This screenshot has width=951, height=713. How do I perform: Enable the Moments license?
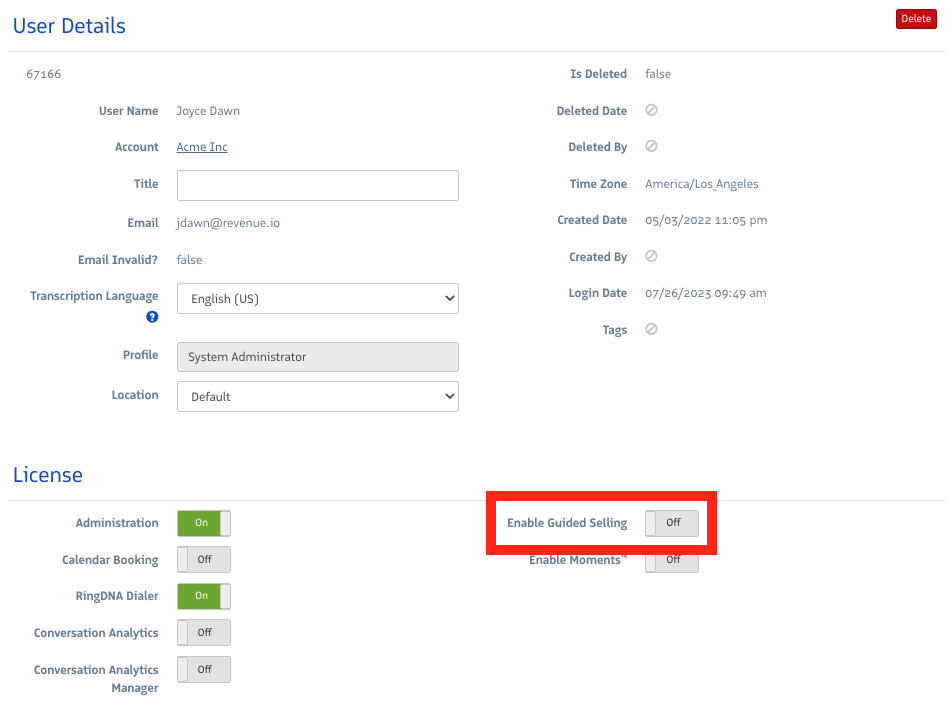pos(671,560)
